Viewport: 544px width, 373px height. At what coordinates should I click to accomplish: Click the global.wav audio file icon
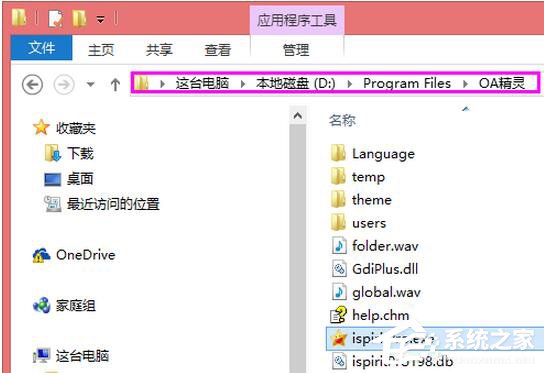[x=339, y=292]
